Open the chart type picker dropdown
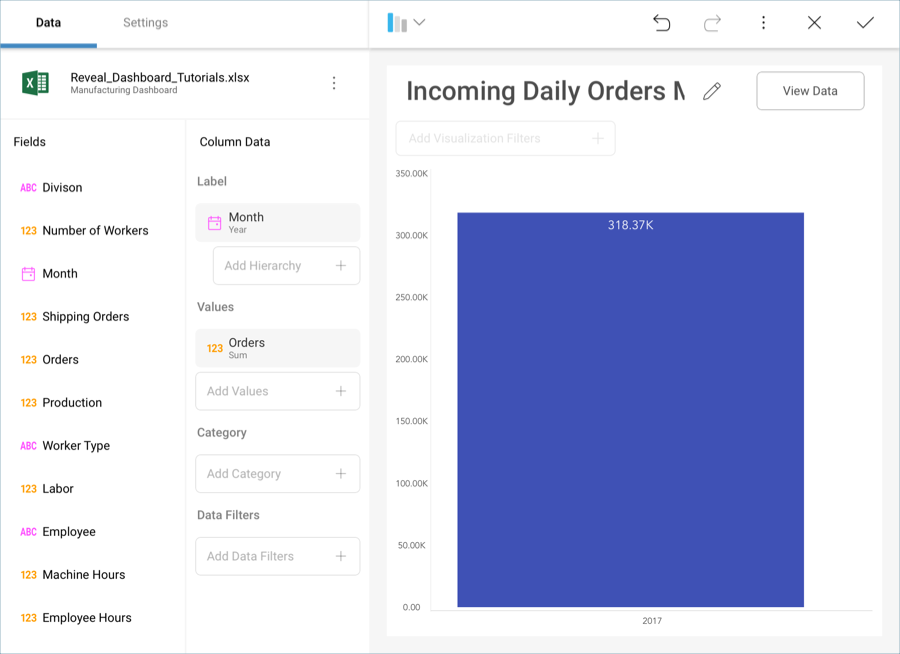This screenshot has width=900, height=654. click(406, 23)
